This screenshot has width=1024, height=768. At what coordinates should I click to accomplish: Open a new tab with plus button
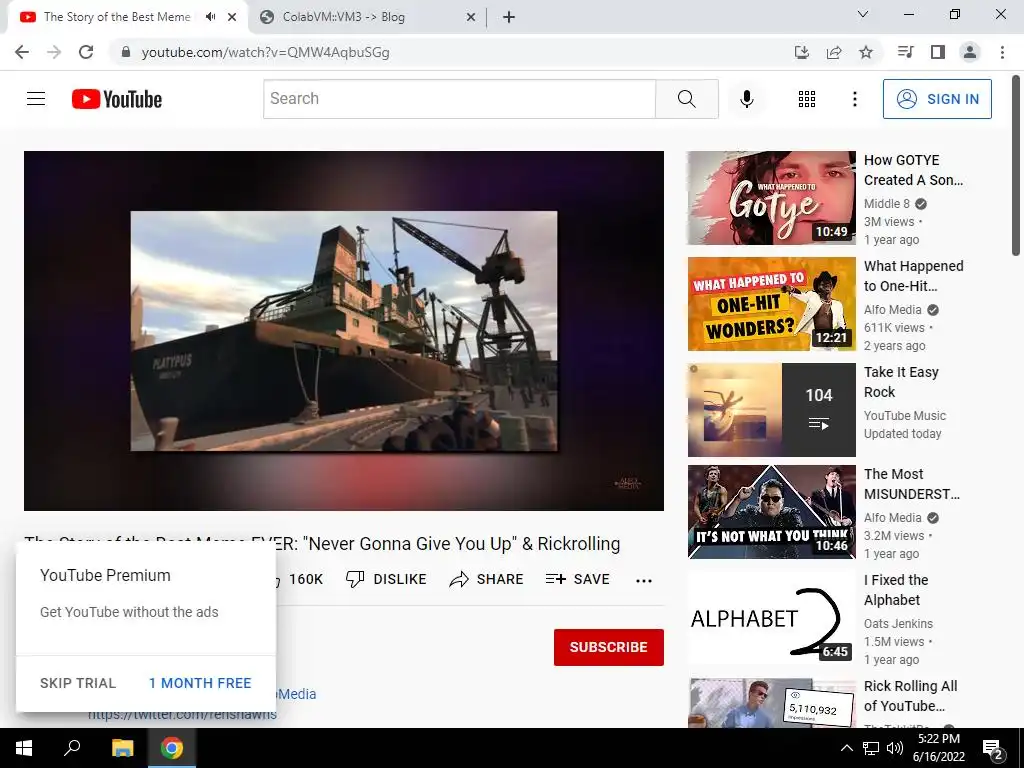tap(509, 18)
